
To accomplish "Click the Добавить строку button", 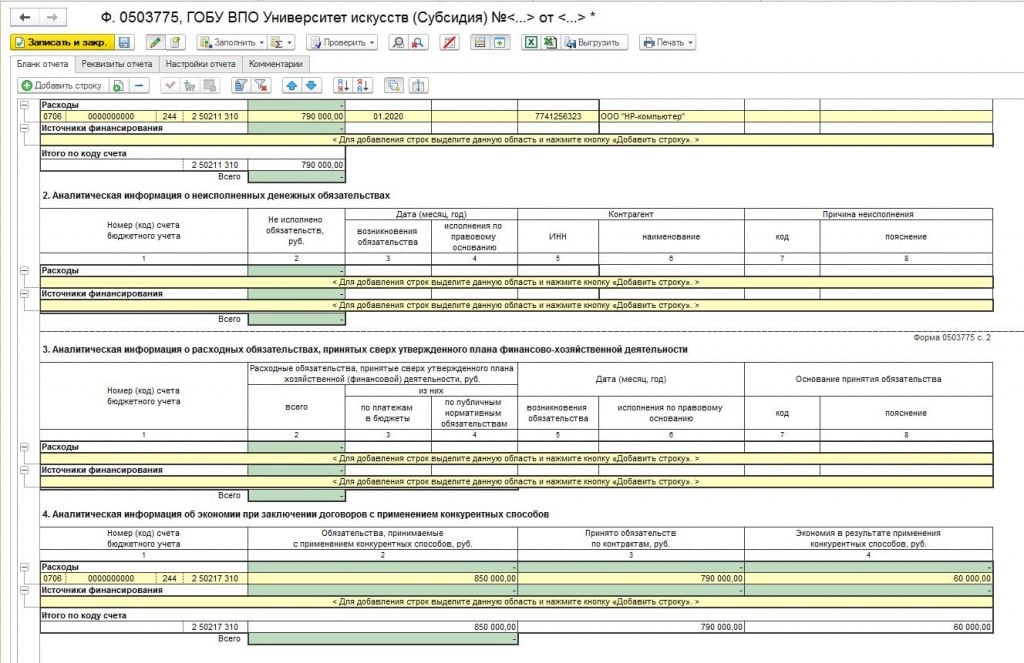I will point(62,86).
